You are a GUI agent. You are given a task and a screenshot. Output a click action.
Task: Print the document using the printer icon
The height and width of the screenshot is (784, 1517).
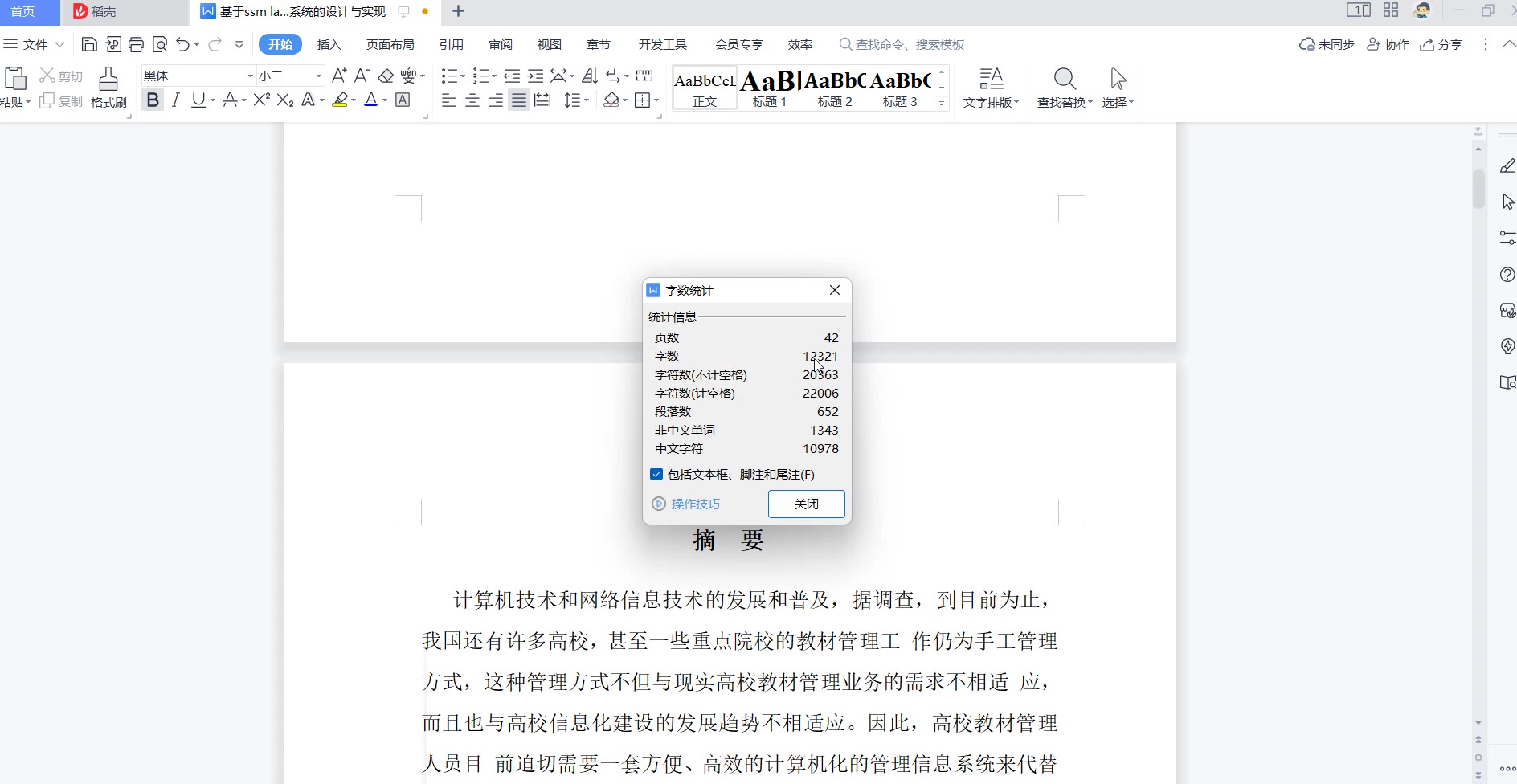coord(136,44)
